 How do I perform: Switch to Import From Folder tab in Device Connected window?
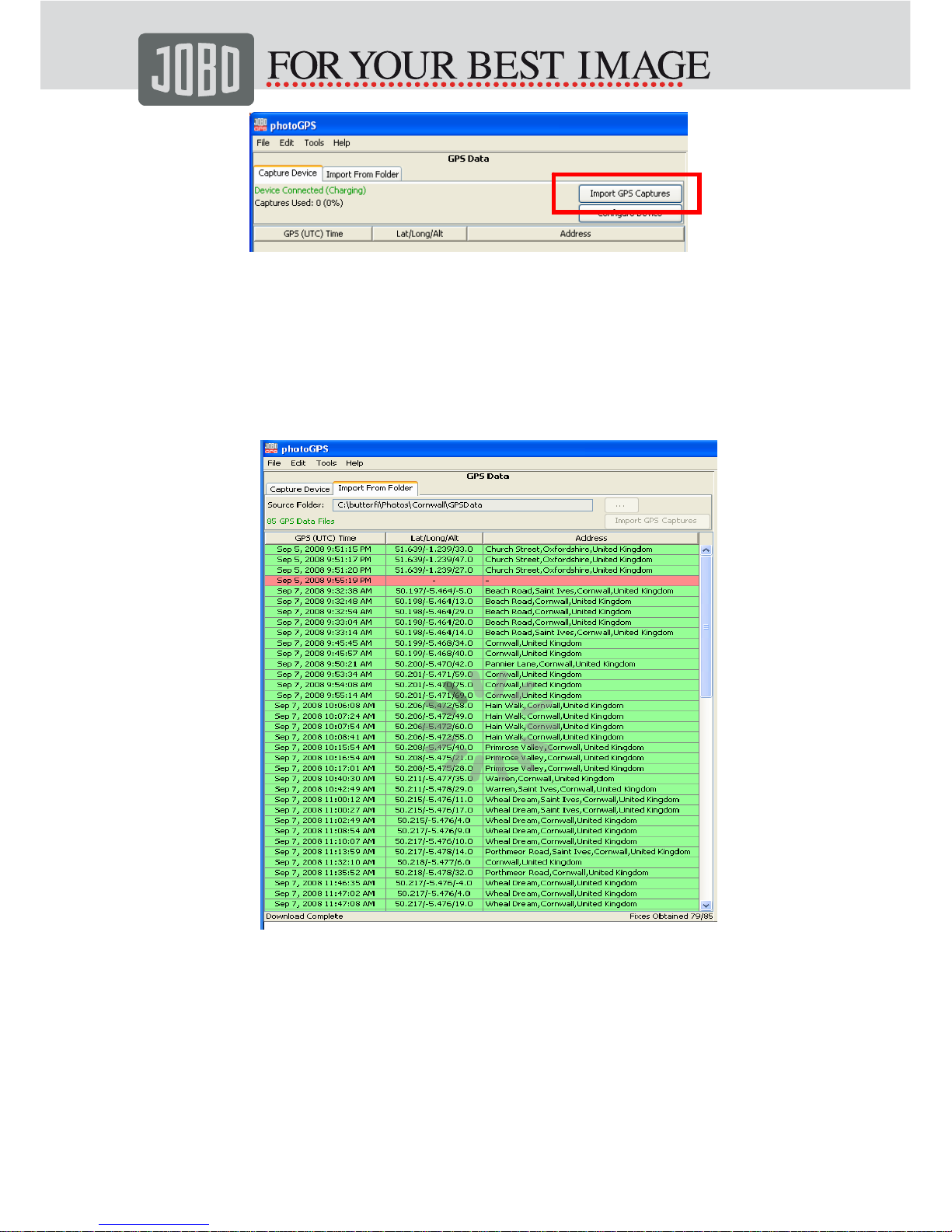pos(362,174)
